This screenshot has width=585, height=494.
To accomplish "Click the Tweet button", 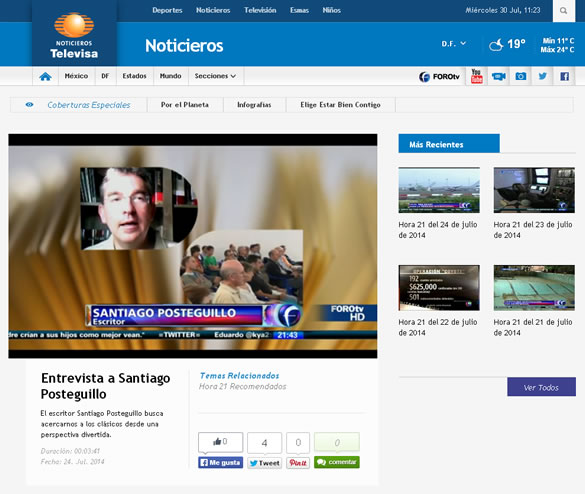I will tap(265, 463).
